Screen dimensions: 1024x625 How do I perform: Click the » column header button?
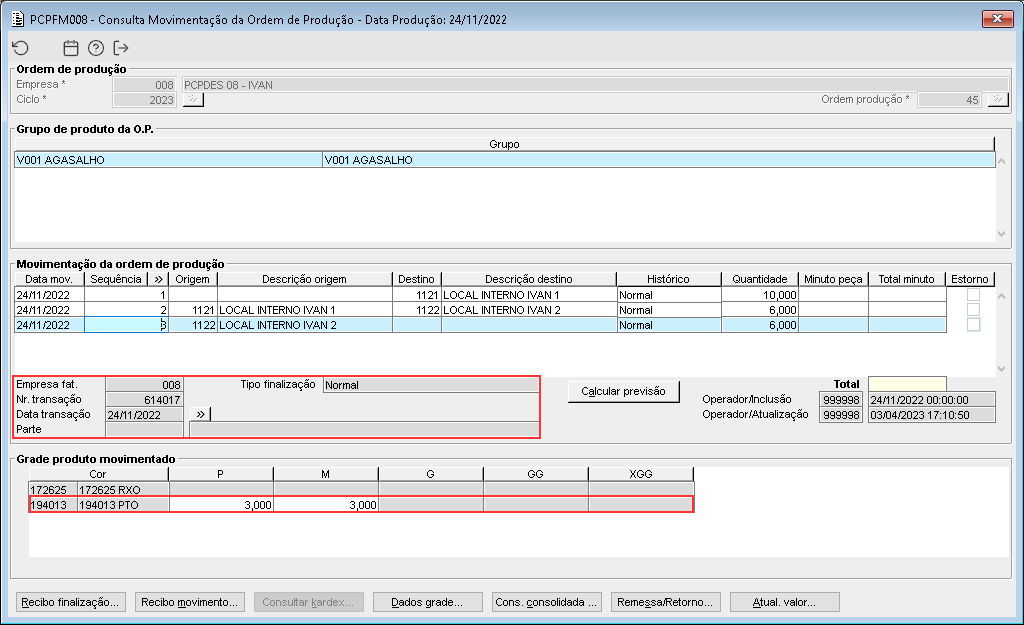click(x=159, y=279)
